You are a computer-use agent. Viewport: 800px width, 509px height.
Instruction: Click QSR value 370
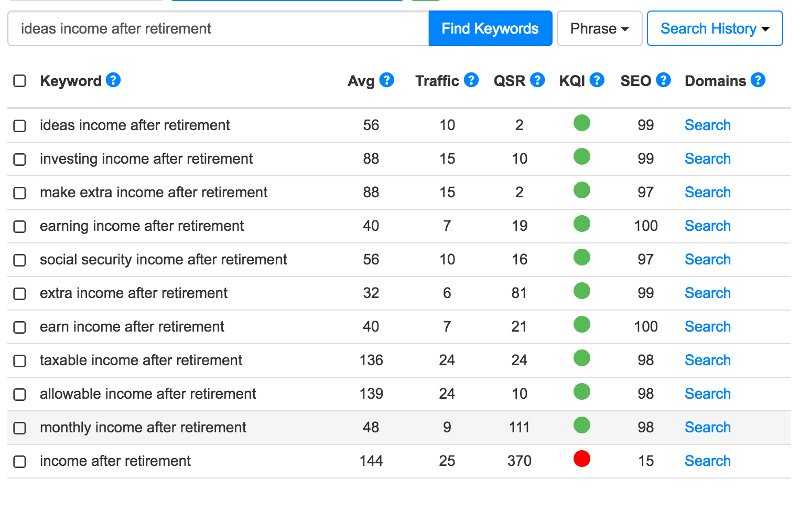[x=519, y=461]
